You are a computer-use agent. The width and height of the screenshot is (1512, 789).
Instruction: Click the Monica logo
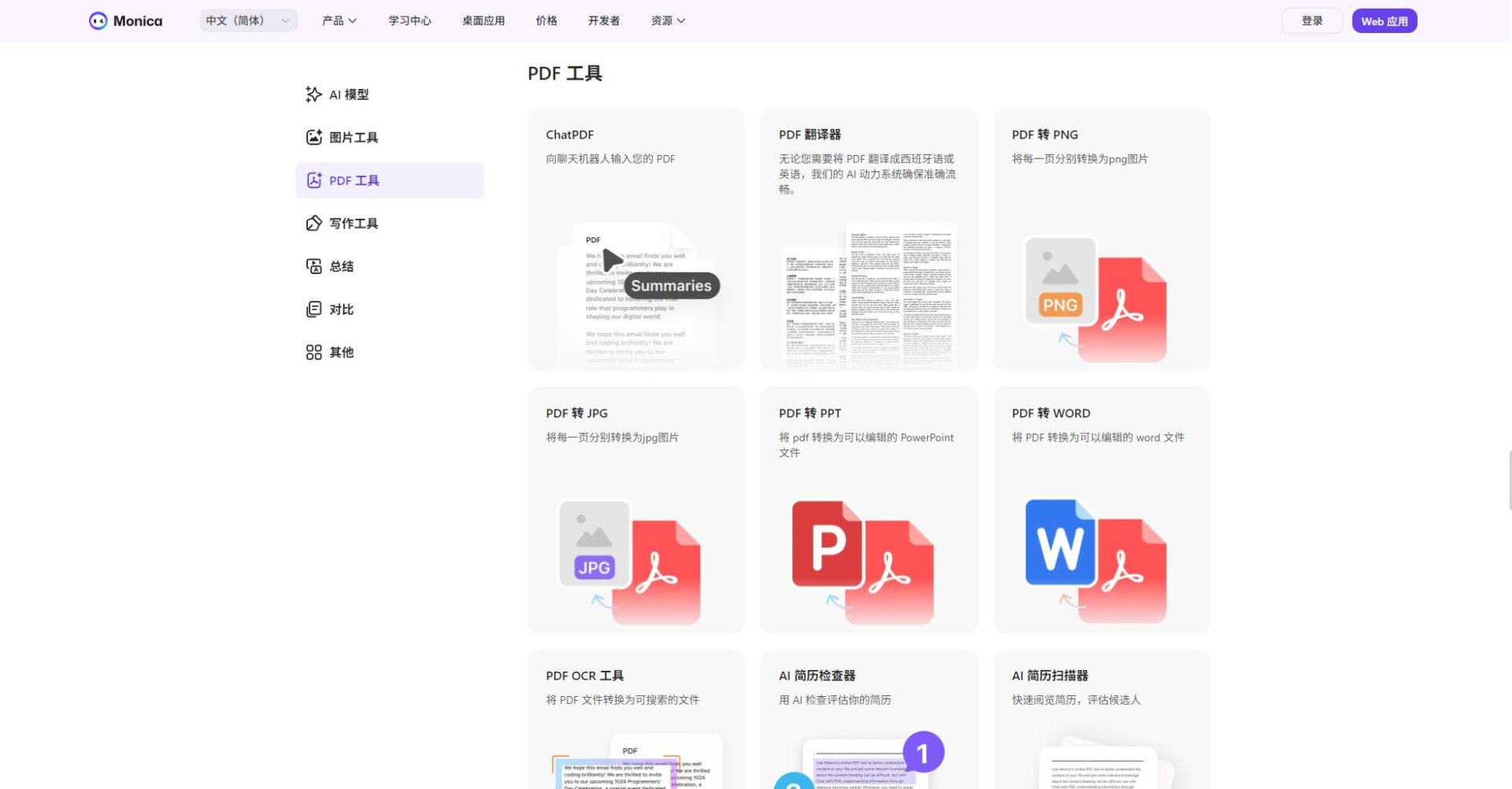coord(126,20)
